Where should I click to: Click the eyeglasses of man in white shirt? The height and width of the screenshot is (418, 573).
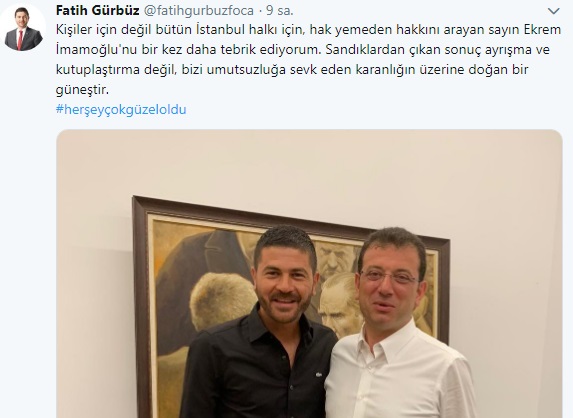coord(388,277)
